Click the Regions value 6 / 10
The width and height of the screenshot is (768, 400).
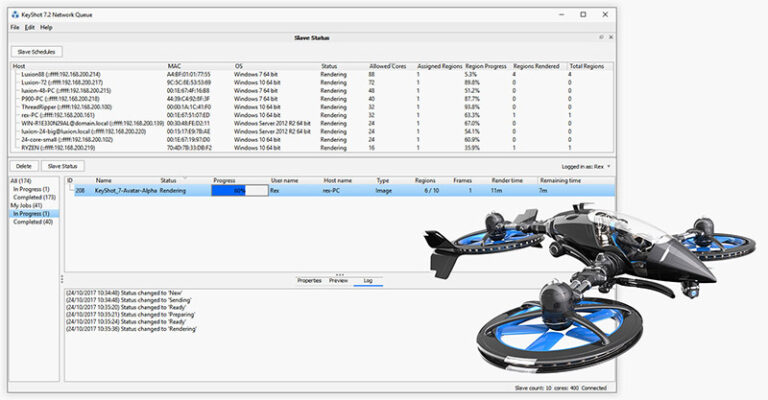pos(432,191)
